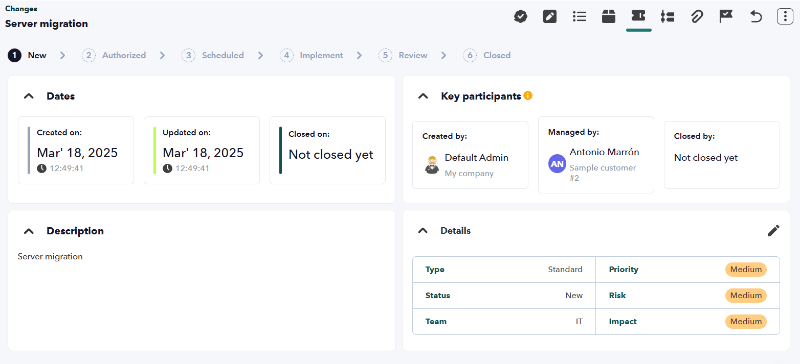Click the Details pencil edit icon

tap(773, 231)
